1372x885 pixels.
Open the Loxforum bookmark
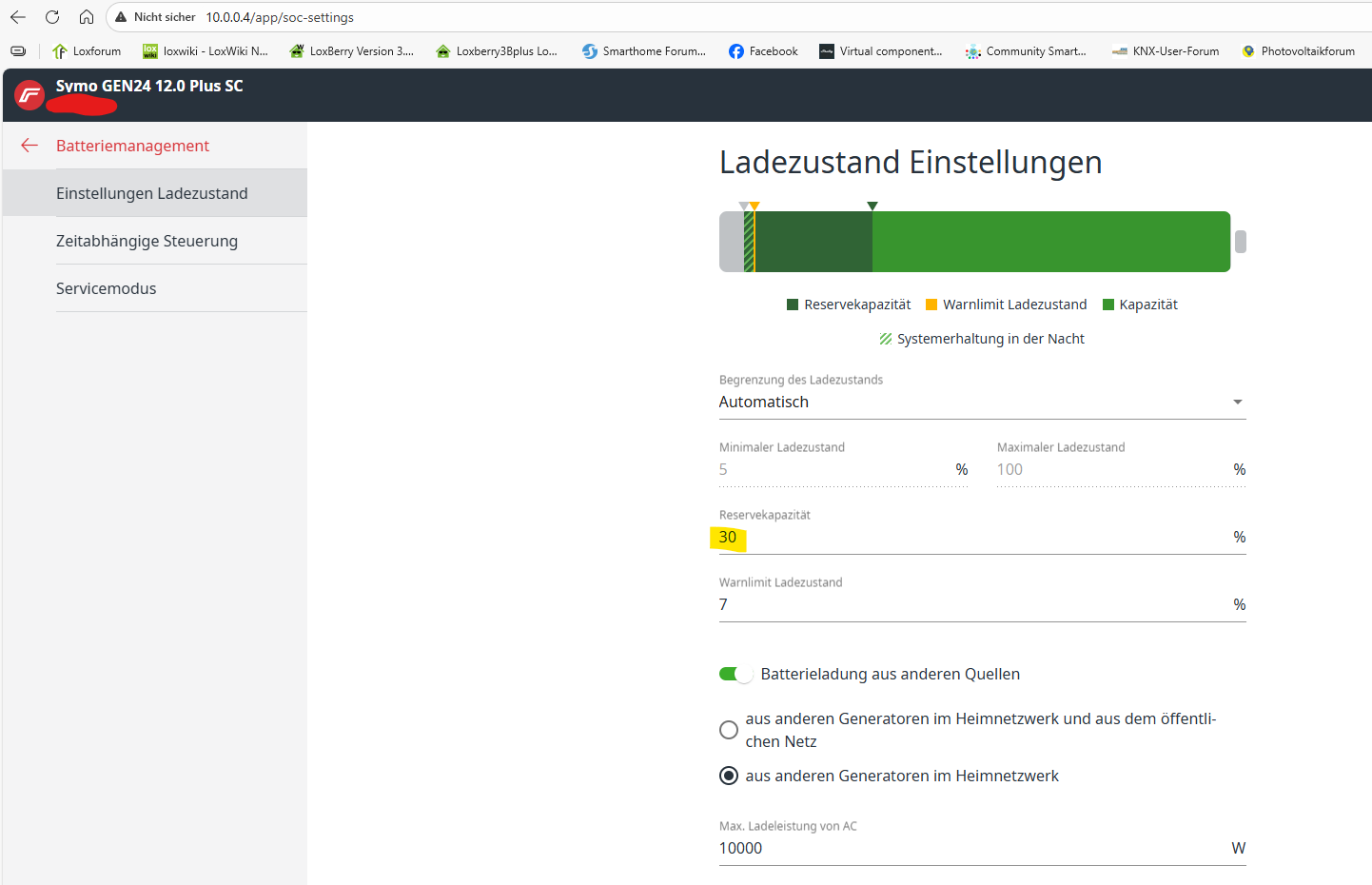(x=87, y=51)
